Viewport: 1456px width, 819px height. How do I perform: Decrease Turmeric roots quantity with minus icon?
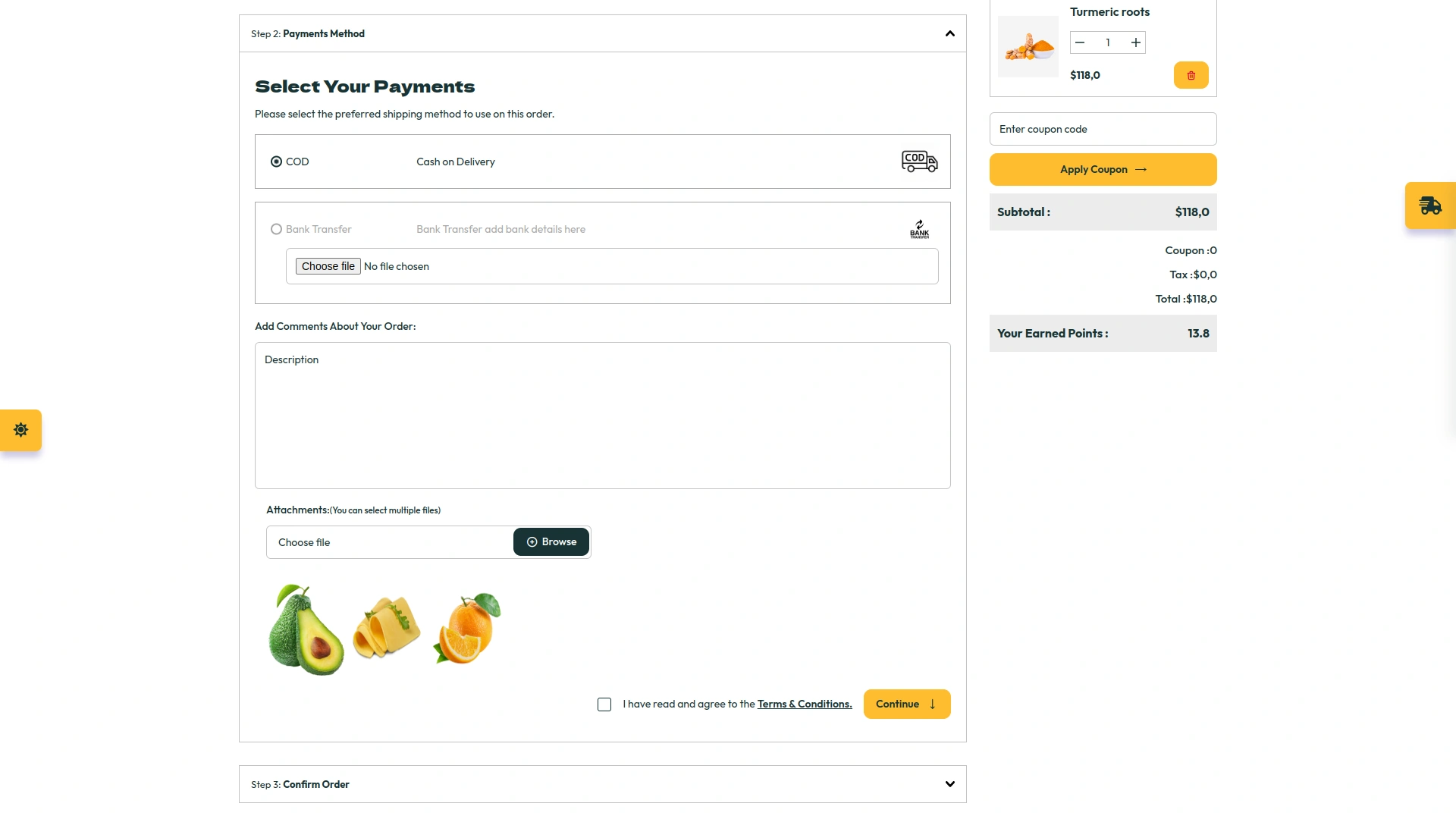point(1080,42)
